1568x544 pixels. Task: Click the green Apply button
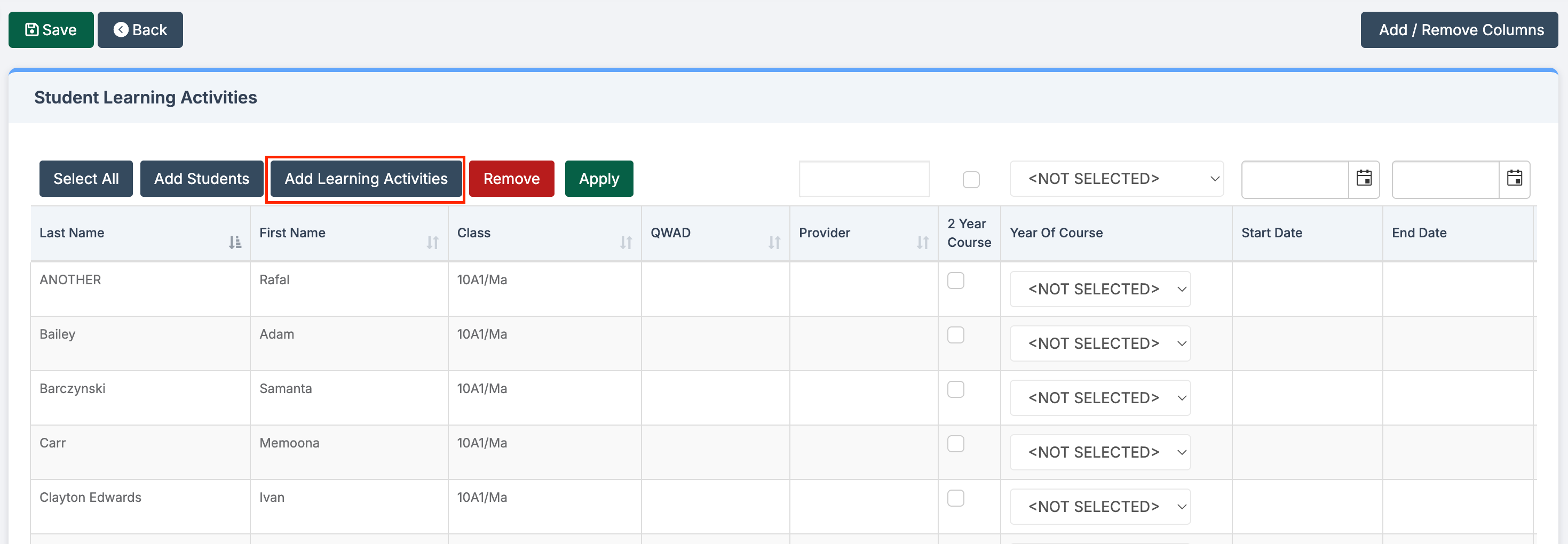[599, 179]
